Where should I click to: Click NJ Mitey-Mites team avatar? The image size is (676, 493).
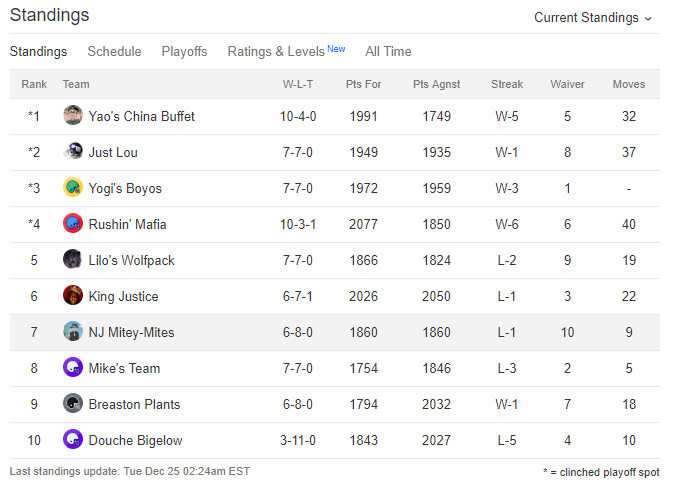click(73, 331)
